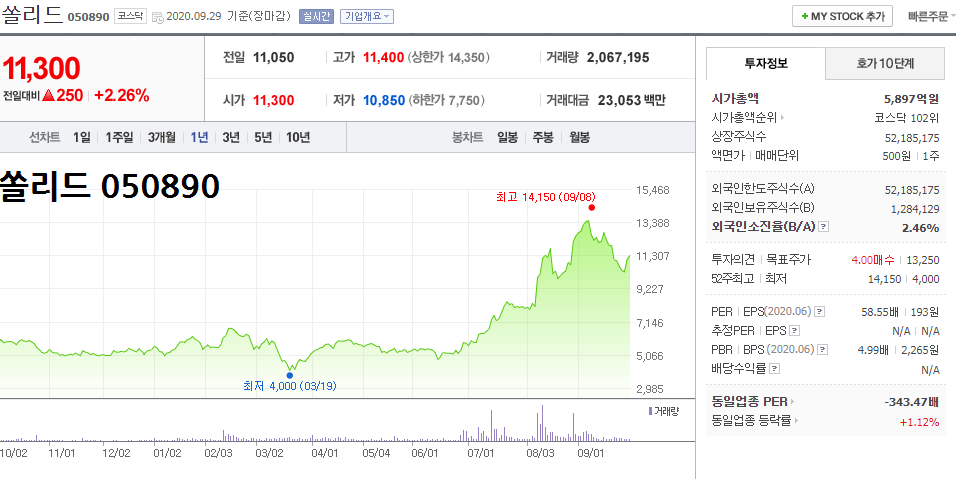Viewport: 956px width, 479px height.
Task: Click the 코스닥 102위 ranking value
Action: pyautogui.click(x=907, y=118)
